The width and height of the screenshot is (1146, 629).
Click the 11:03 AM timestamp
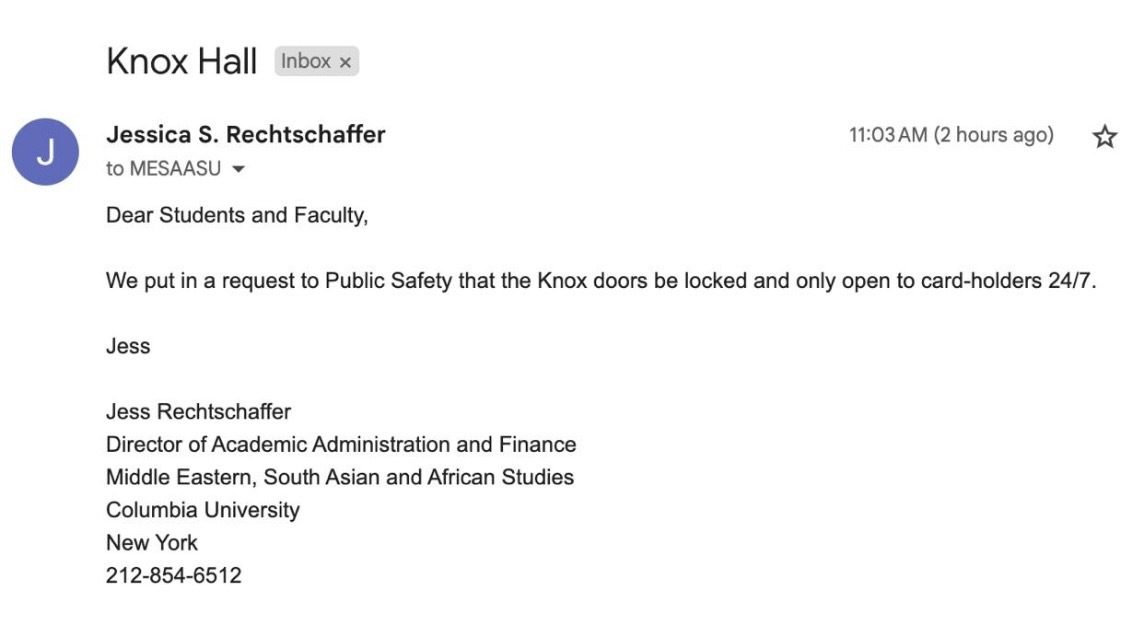click(x=888, y=135)
